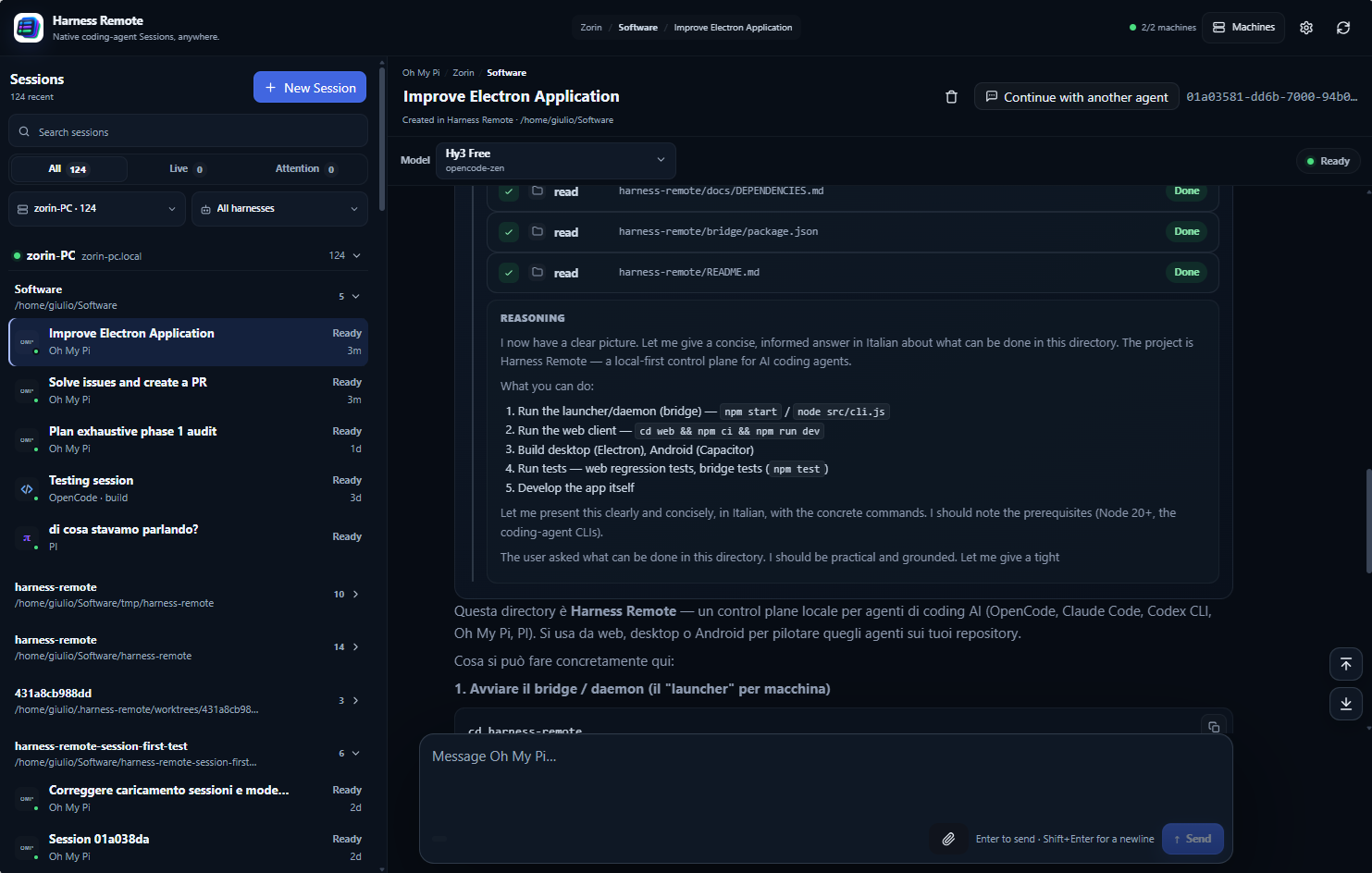This screenshot has height=873, width=1372.
Task: Click the Ready status pill
Action: click(1328, 161)
